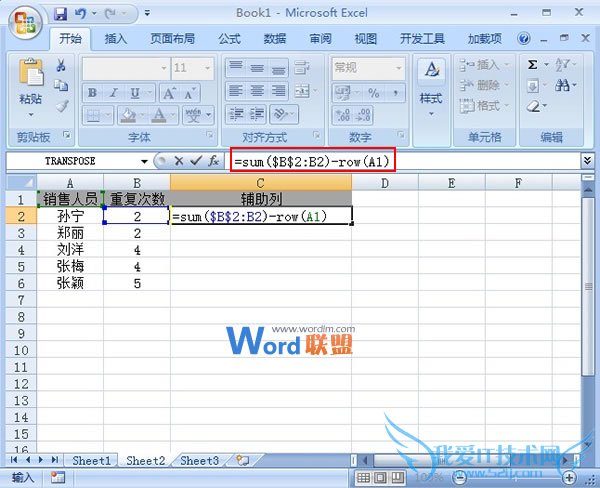Customize Quick Access Toolbar dropdown
Screen dimensions: 600x488
coord(147,13)
